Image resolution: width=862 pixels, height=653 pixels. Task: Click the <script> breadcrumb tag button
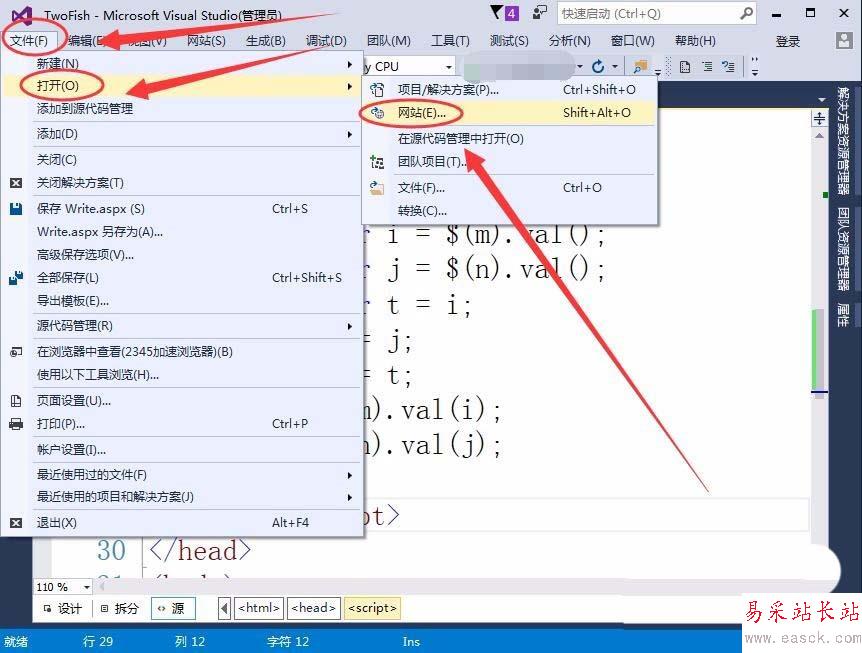click(x=373, y=608)
